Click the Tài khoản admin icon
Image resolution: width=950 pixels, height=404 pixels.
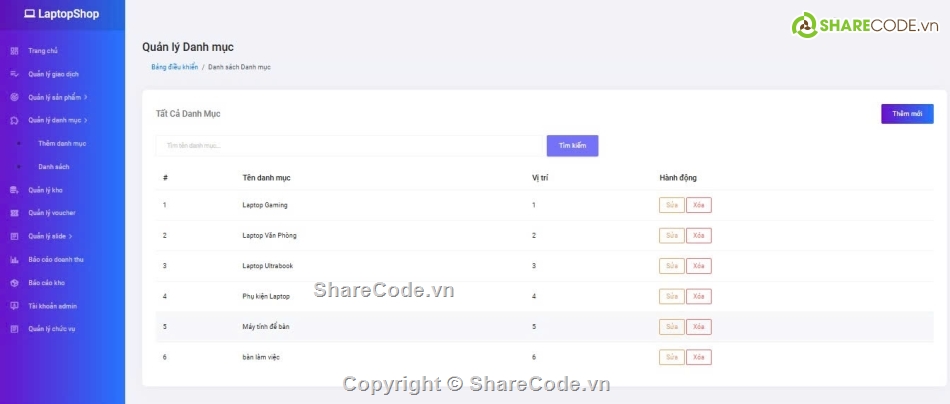(15, 306)
